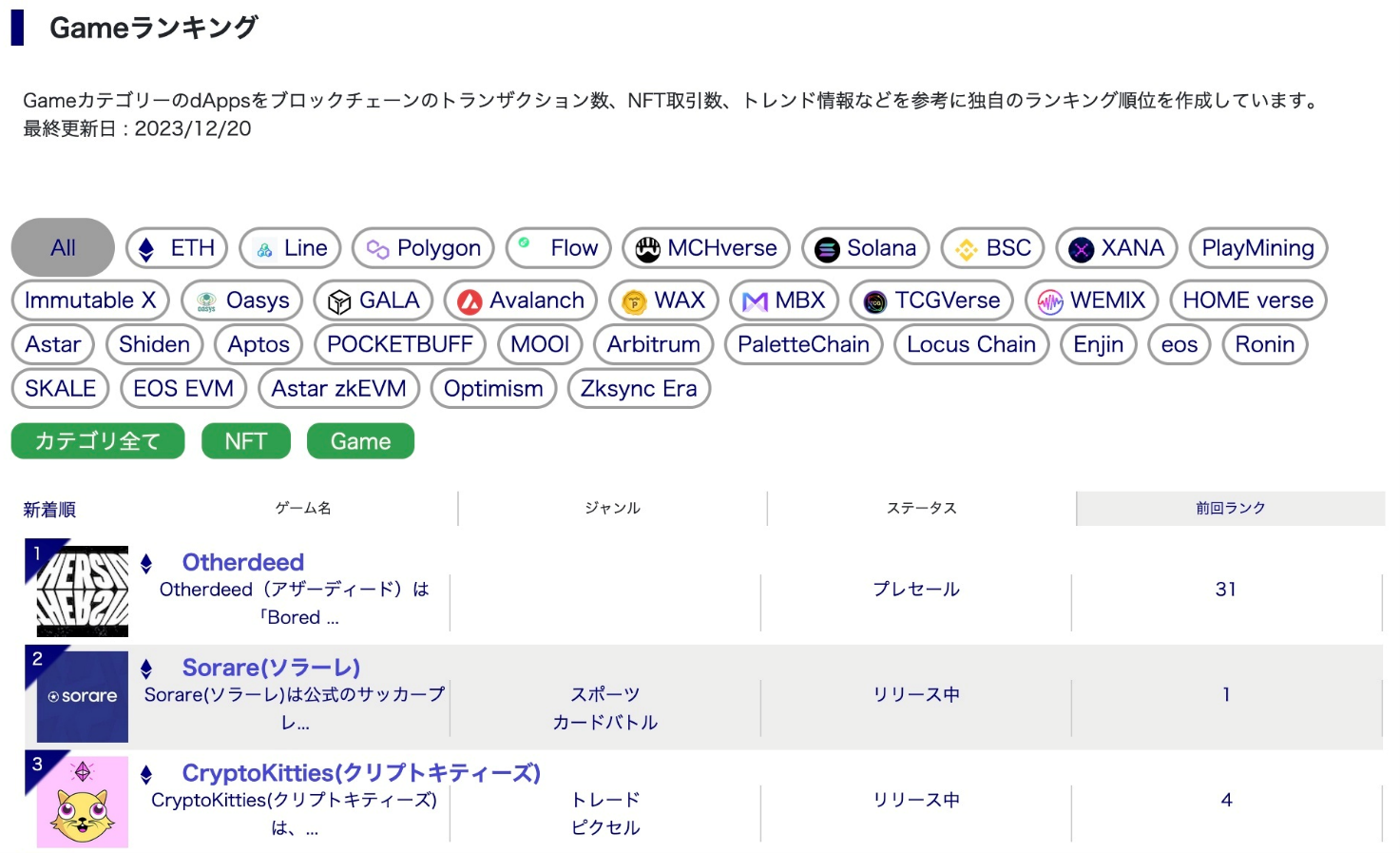Sort the list by 新着順

(x=49, y=510)
